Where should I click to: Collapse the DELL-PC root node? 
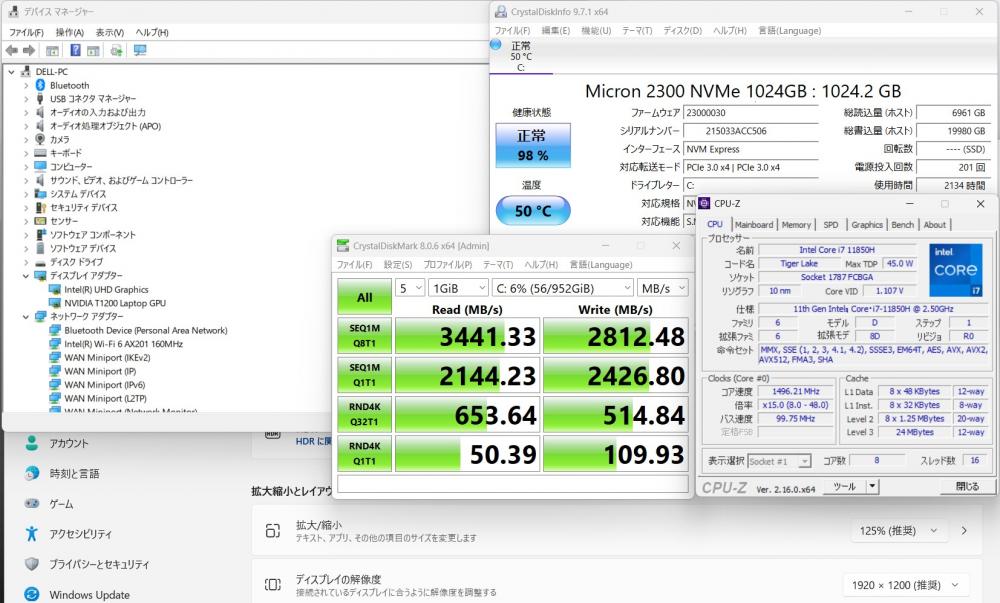11,72
